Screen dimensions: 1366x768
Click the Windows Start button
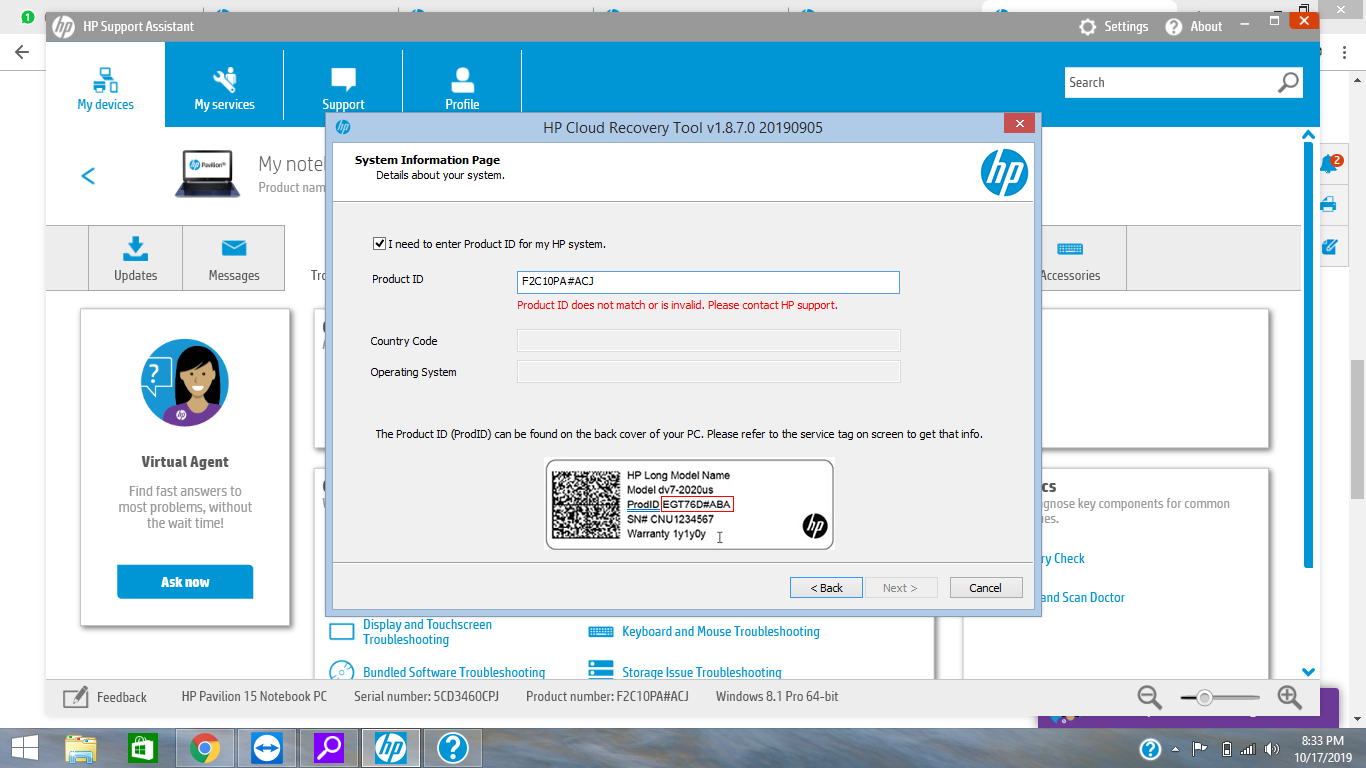(x=24, y=748)
